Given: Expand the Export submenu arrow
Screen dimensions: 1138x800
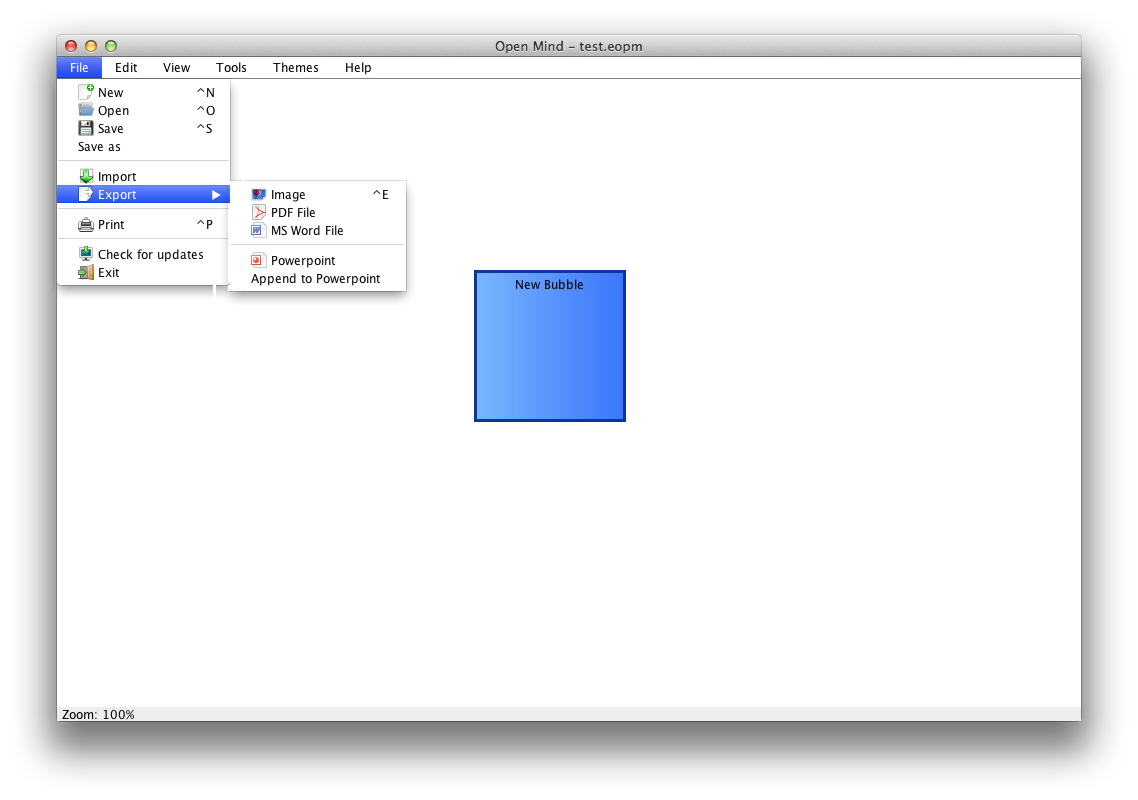Looking at the screenshot, I should tap(216, 195).
